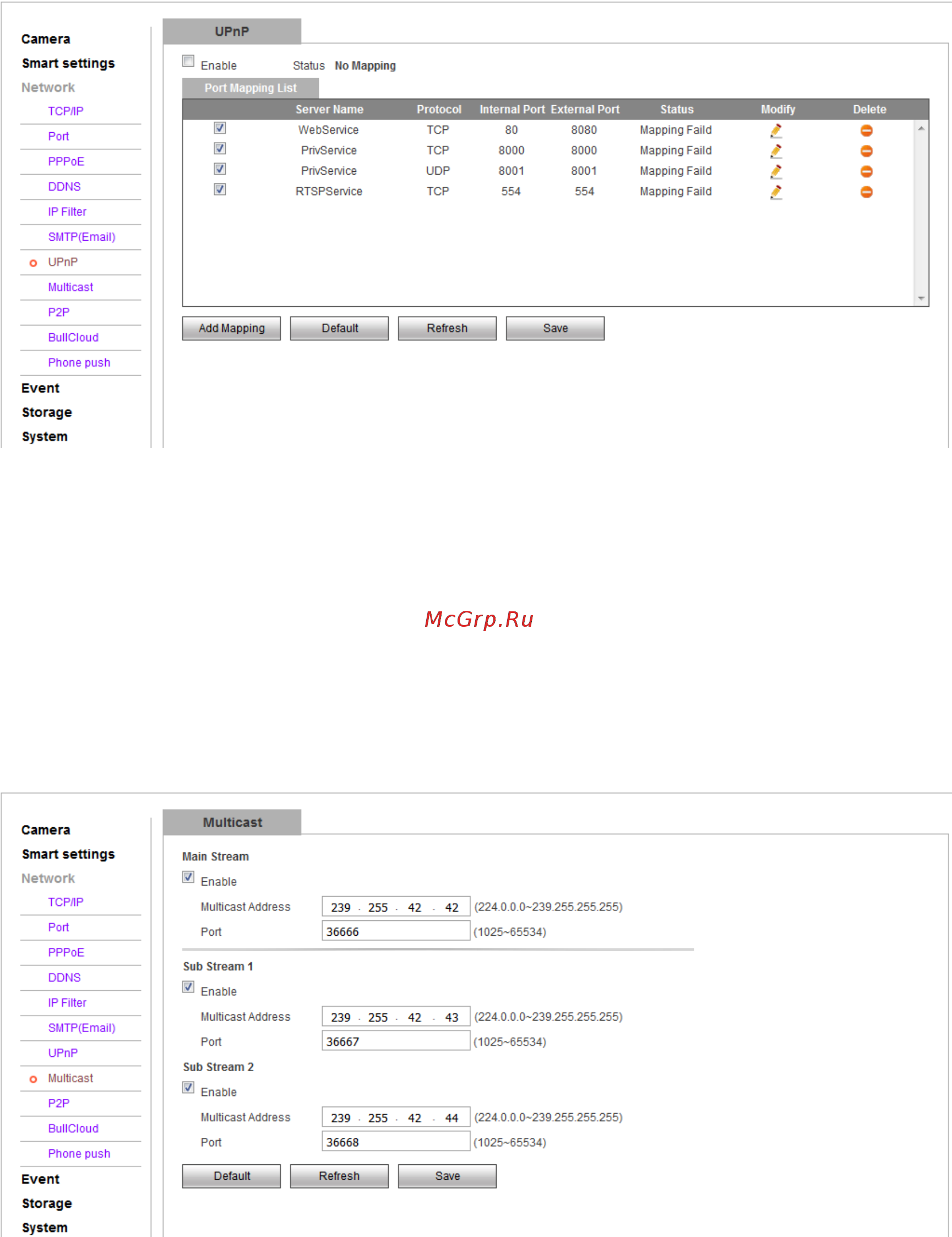Open P2P in lower Network menu
Image resolution: width=952 pixels, height=1237 pixels.
(x=58, y=1104)
